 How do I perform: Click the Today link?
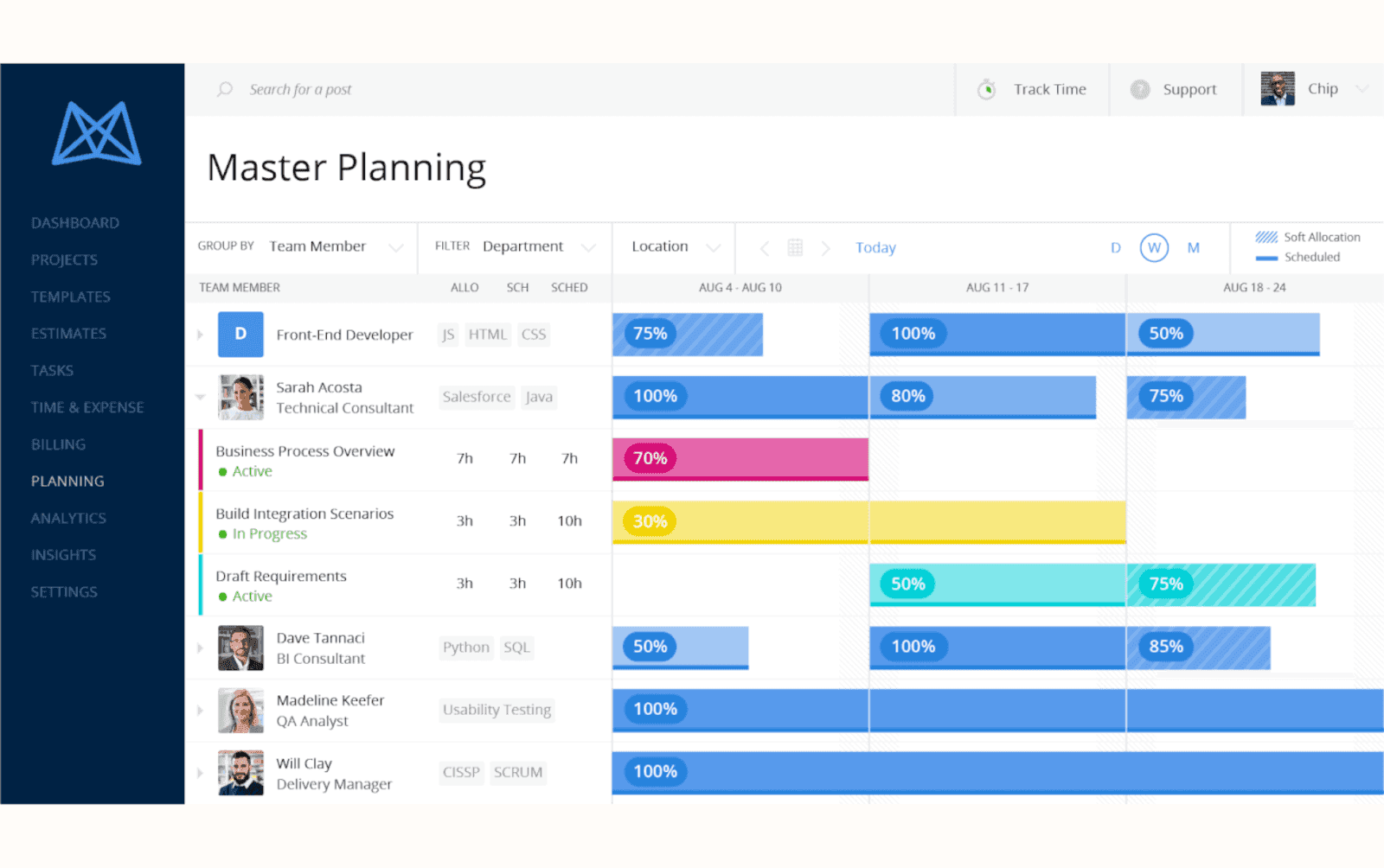point(875,248)
